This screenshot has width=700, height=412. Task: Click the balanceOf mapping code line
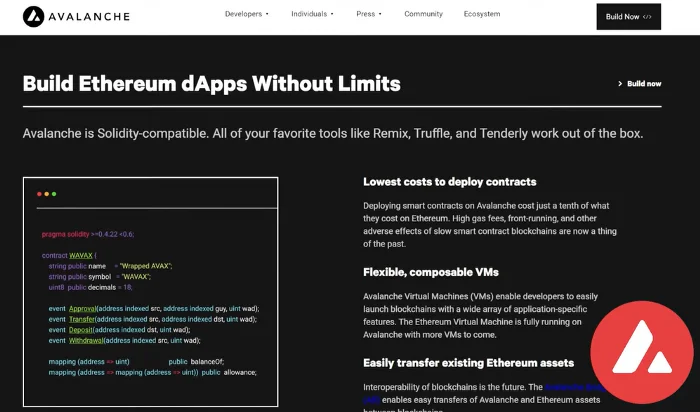137,362
